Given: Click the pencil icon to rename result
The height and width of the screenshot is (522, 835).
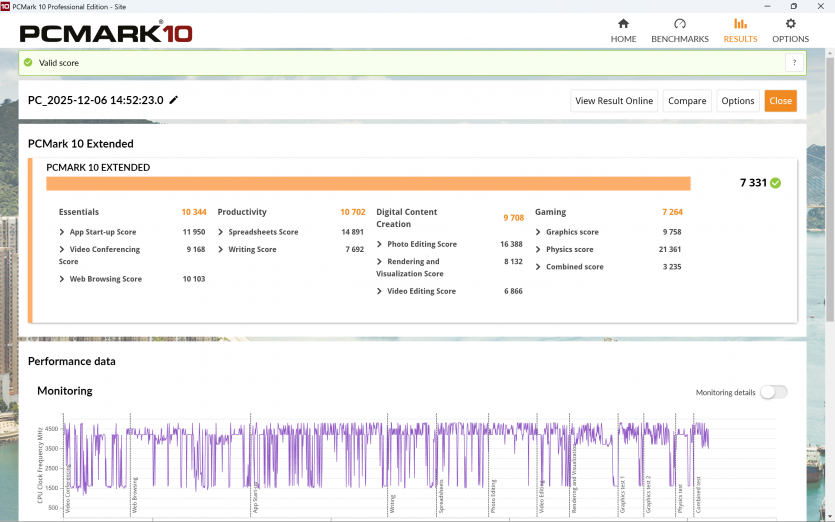Looking at the screenshot, I should tap(174, 100).
